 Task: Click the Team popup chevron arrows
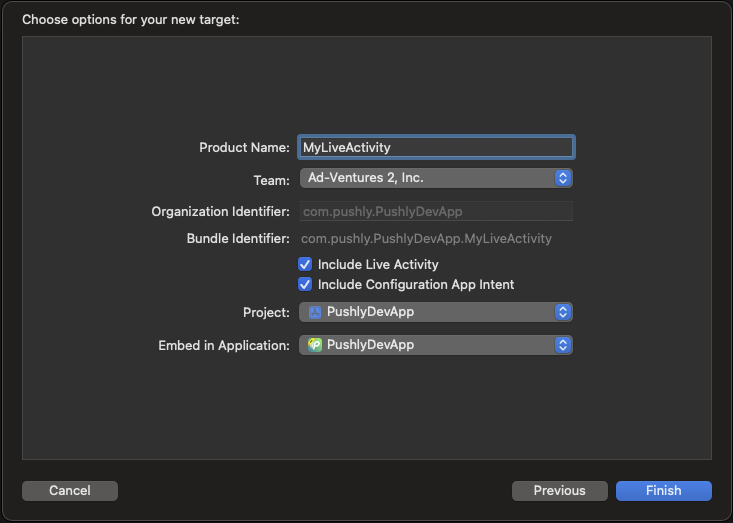coord(563,178)
